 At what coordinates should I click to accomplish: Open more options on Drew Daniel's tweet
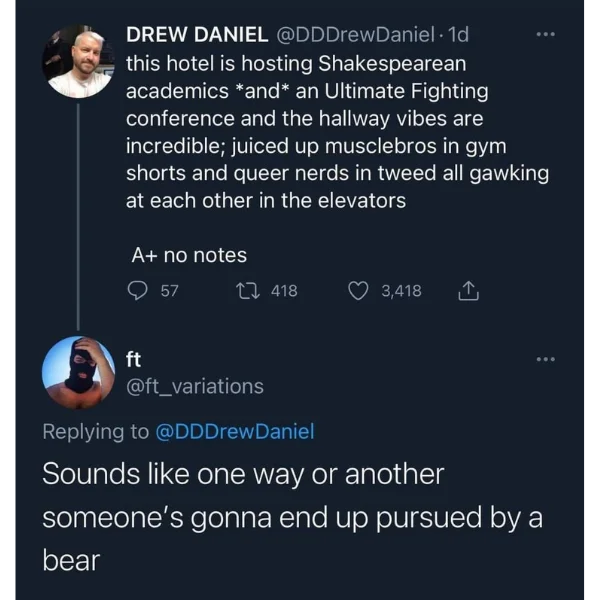point(545,34)
